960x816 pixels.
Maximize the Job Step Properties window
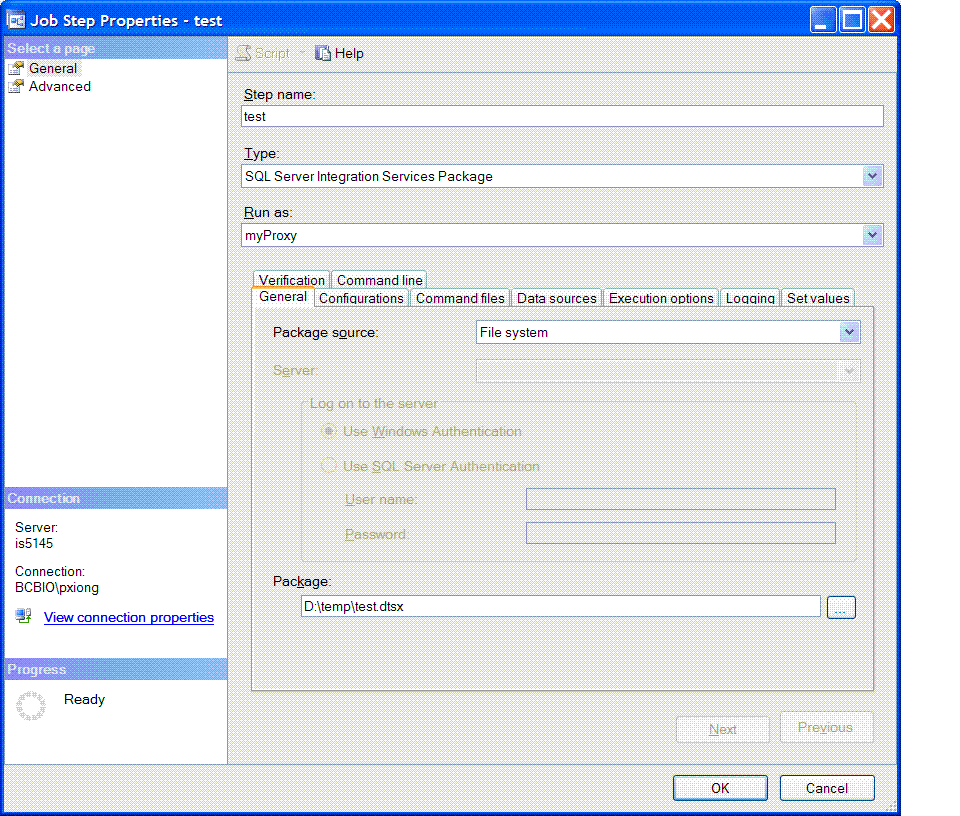coord(852,20)
